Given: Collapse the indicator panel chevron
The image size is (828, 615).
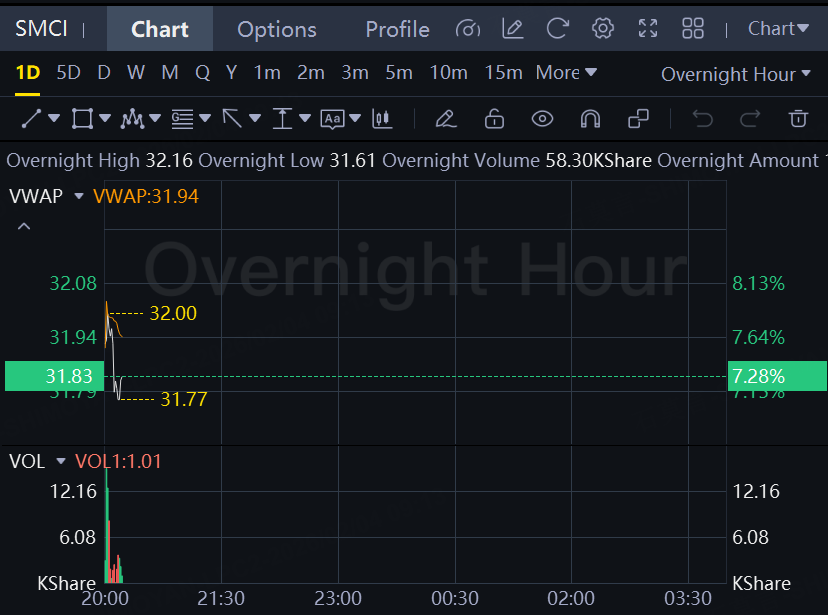Looking at the screenshot, I should [x=24, y=226].
